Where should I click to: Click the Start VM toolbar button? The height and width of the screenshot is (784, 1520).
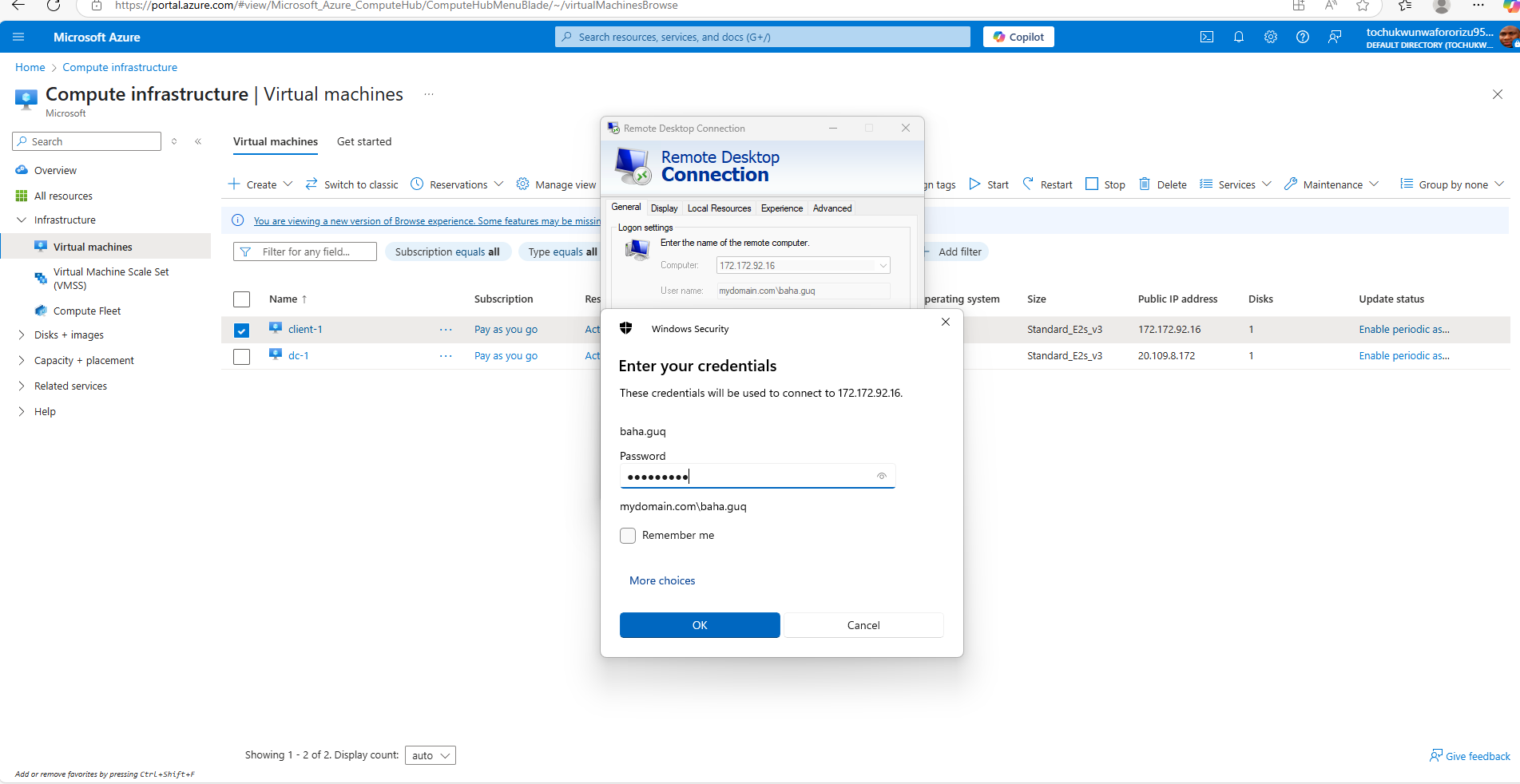tap(989, 184)
